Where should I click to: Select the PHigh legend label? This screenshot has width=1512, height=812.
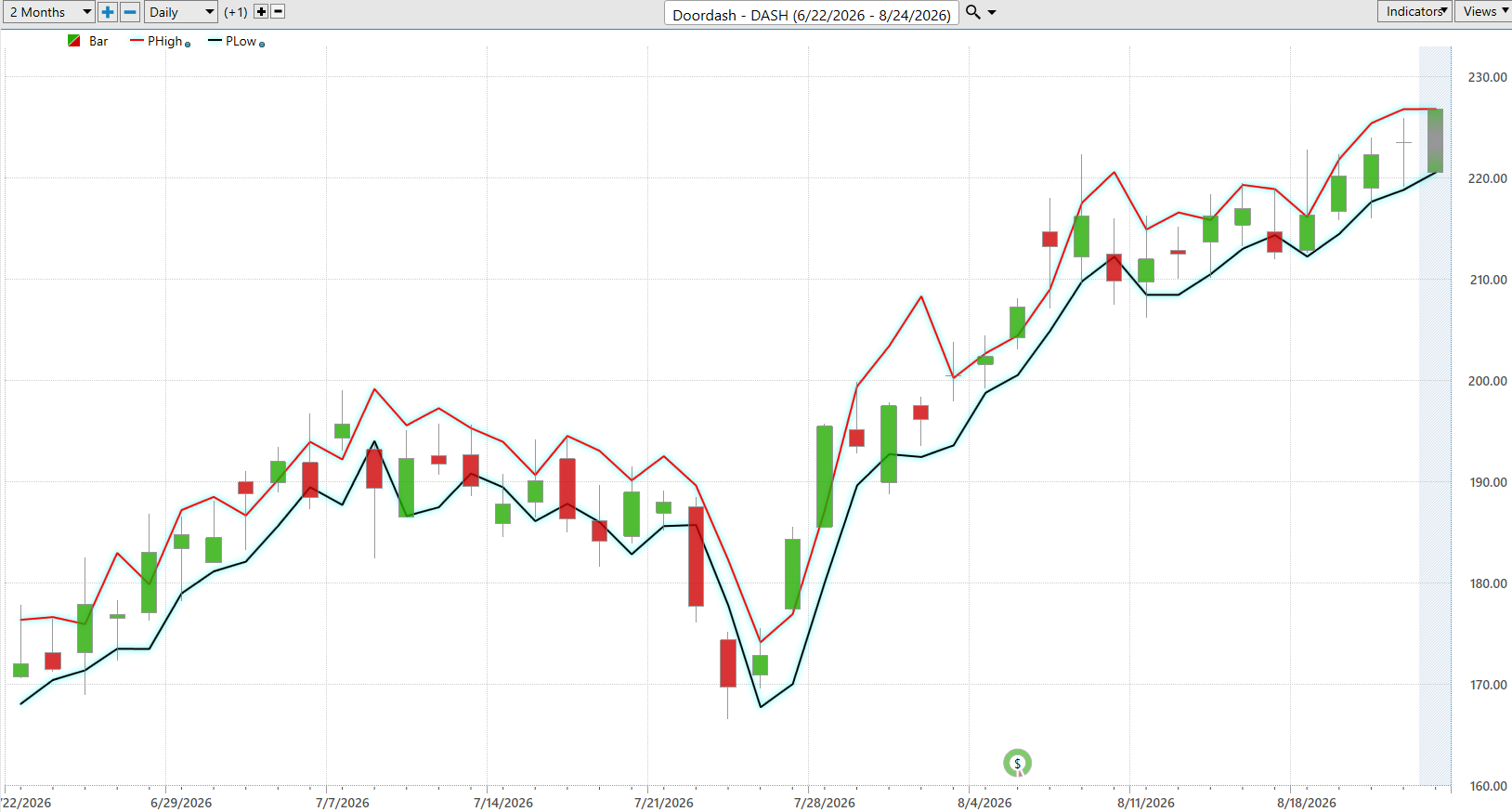pos(165,41)
